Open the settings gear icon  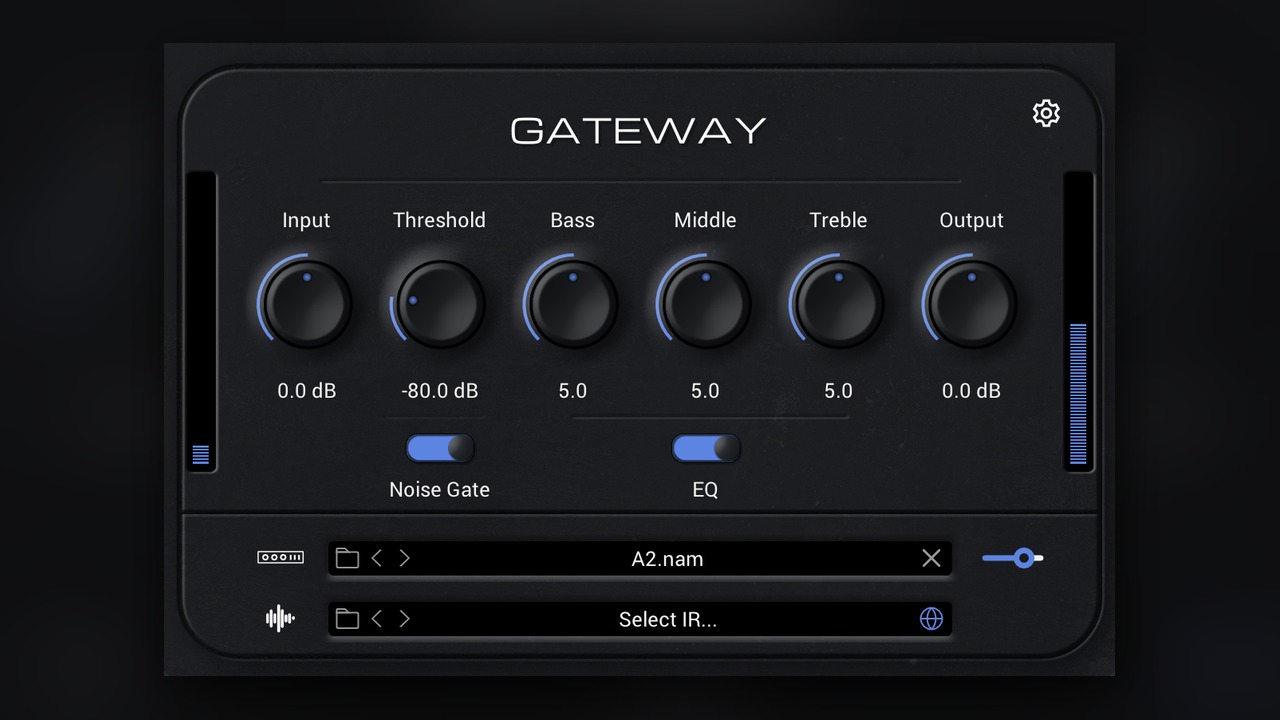[1046, 113]
